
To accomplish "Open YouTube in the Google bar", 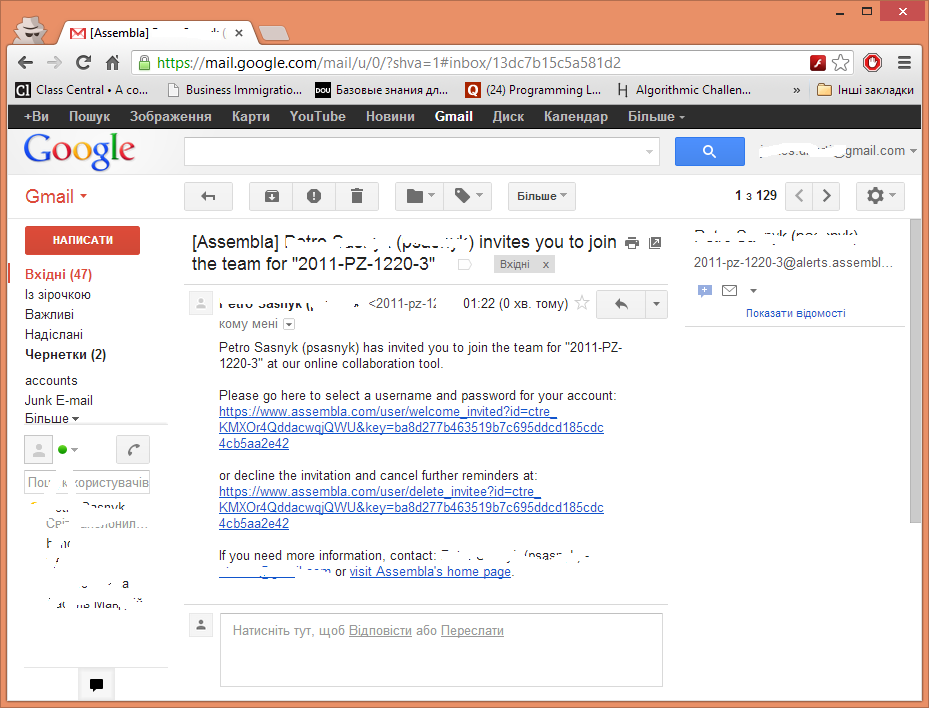I will (x=318, y=117).
